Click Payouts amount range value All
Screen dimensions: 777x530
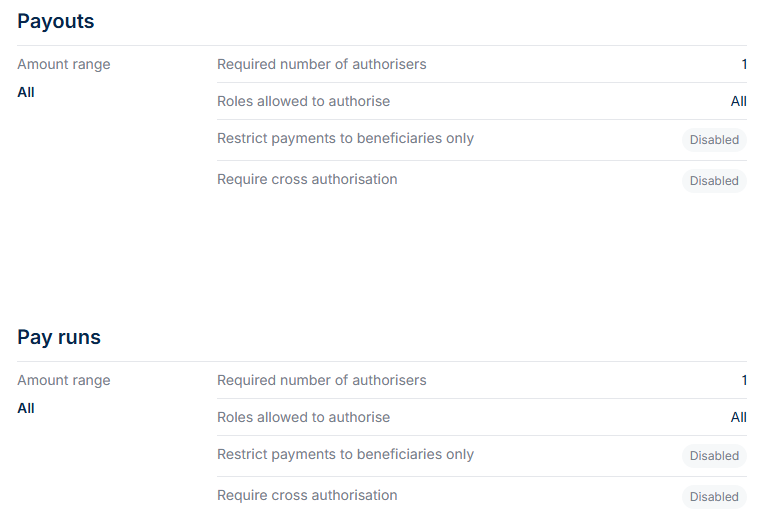pyautogui.click(x=26, y=93)
